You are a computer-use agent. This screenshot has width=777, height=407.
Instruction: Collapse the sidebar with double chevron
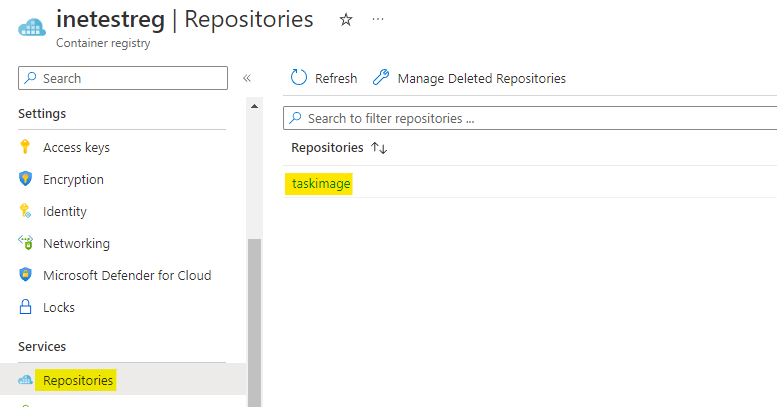[246, 78]
